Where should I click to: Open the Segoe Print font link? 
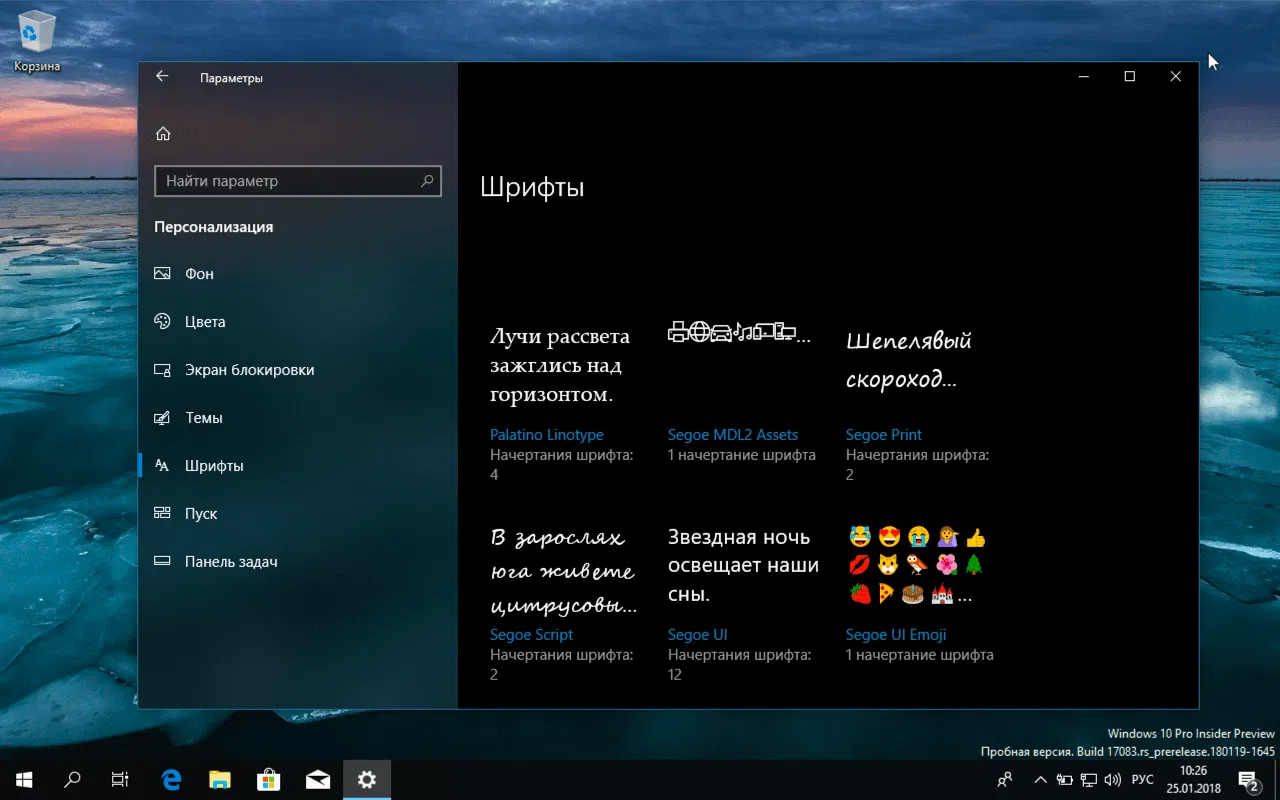tap(884, 435)
